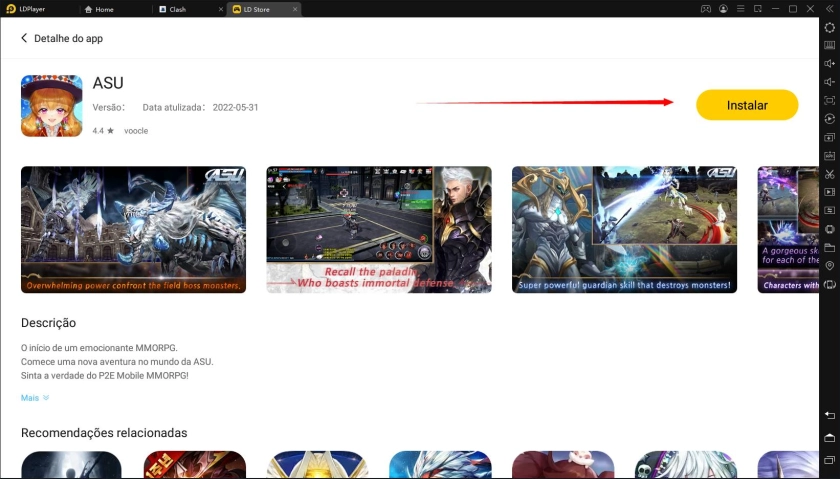The height and width of the screenshot is (479, 840).
Task: Expand description with the Mais link
Action: [x=35, y=398]
